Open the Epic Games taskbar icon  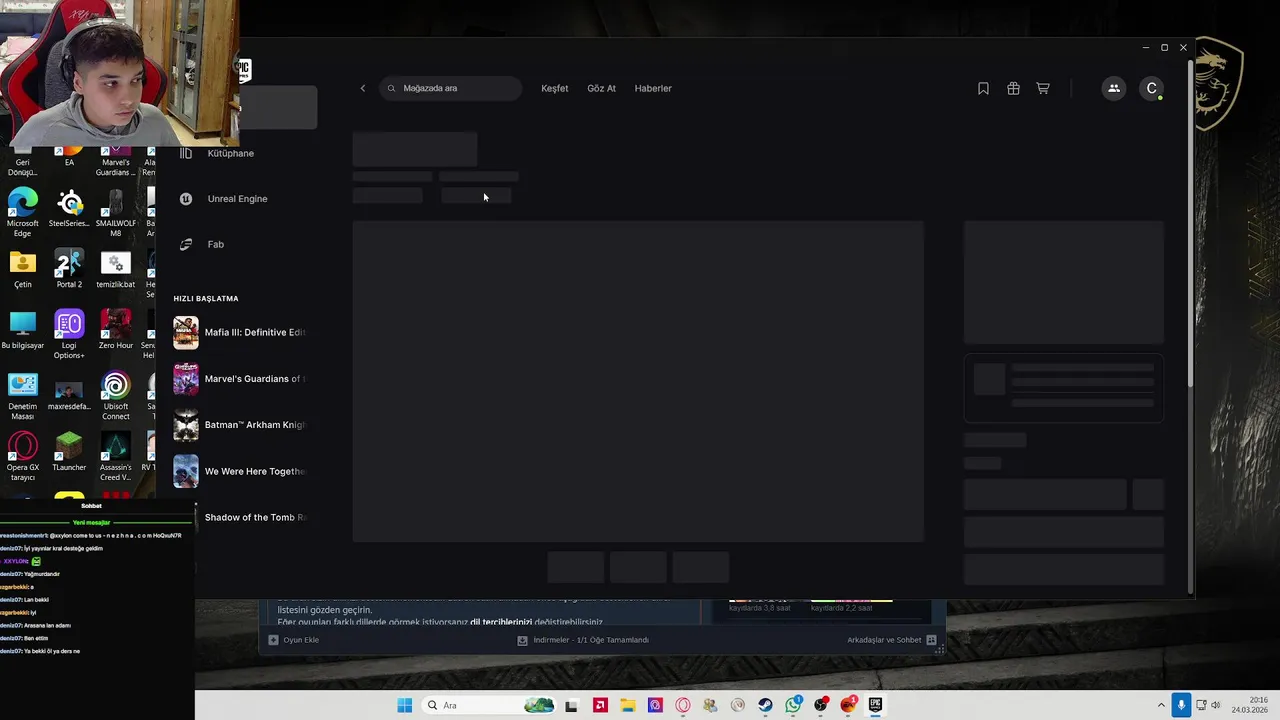coord(875,705)
